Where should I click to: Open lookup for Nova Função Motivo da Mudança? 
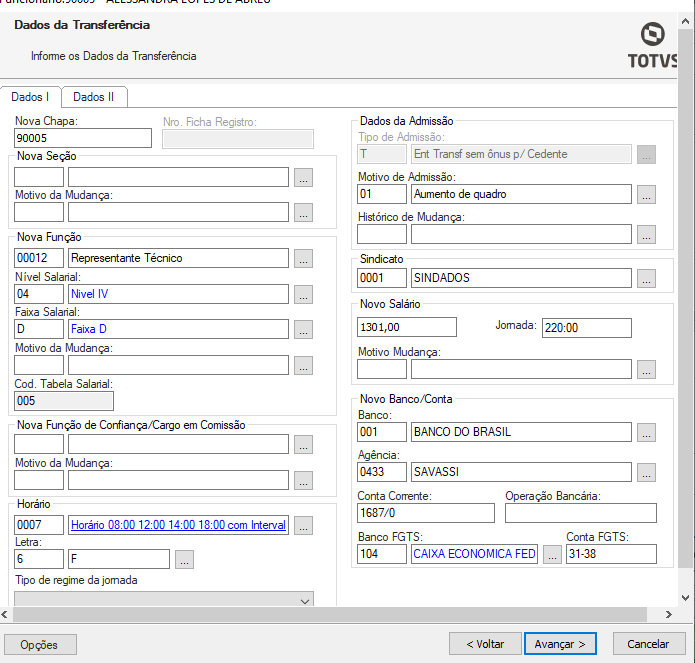pos(303,365)
